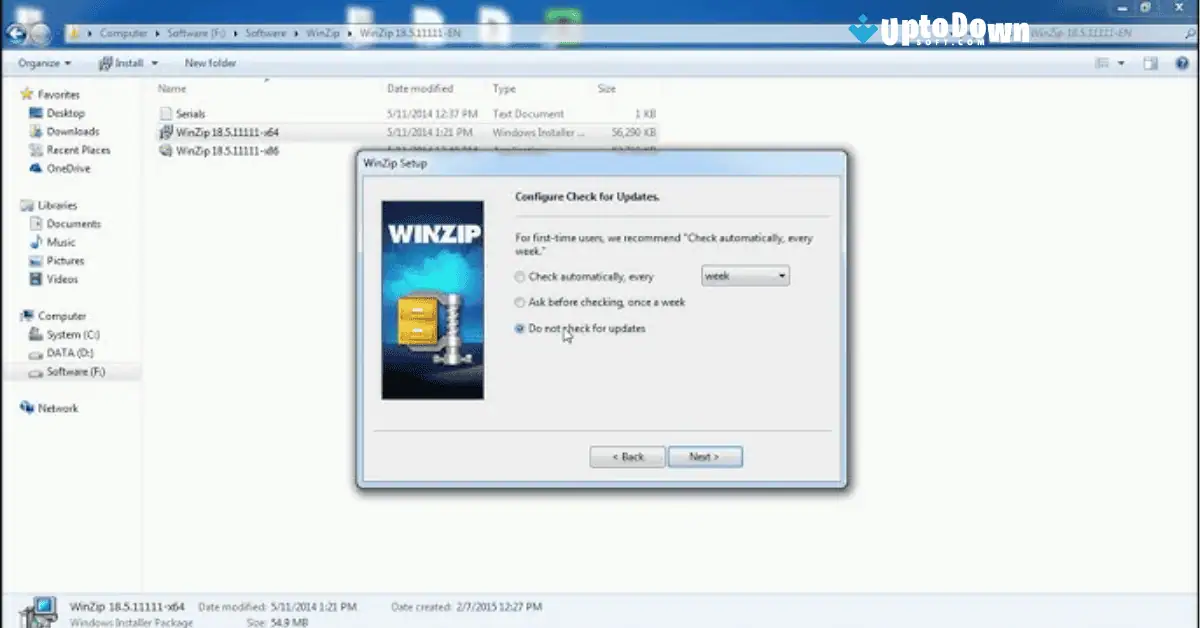Open the week frequency dropdown

[x=782, y=275]
